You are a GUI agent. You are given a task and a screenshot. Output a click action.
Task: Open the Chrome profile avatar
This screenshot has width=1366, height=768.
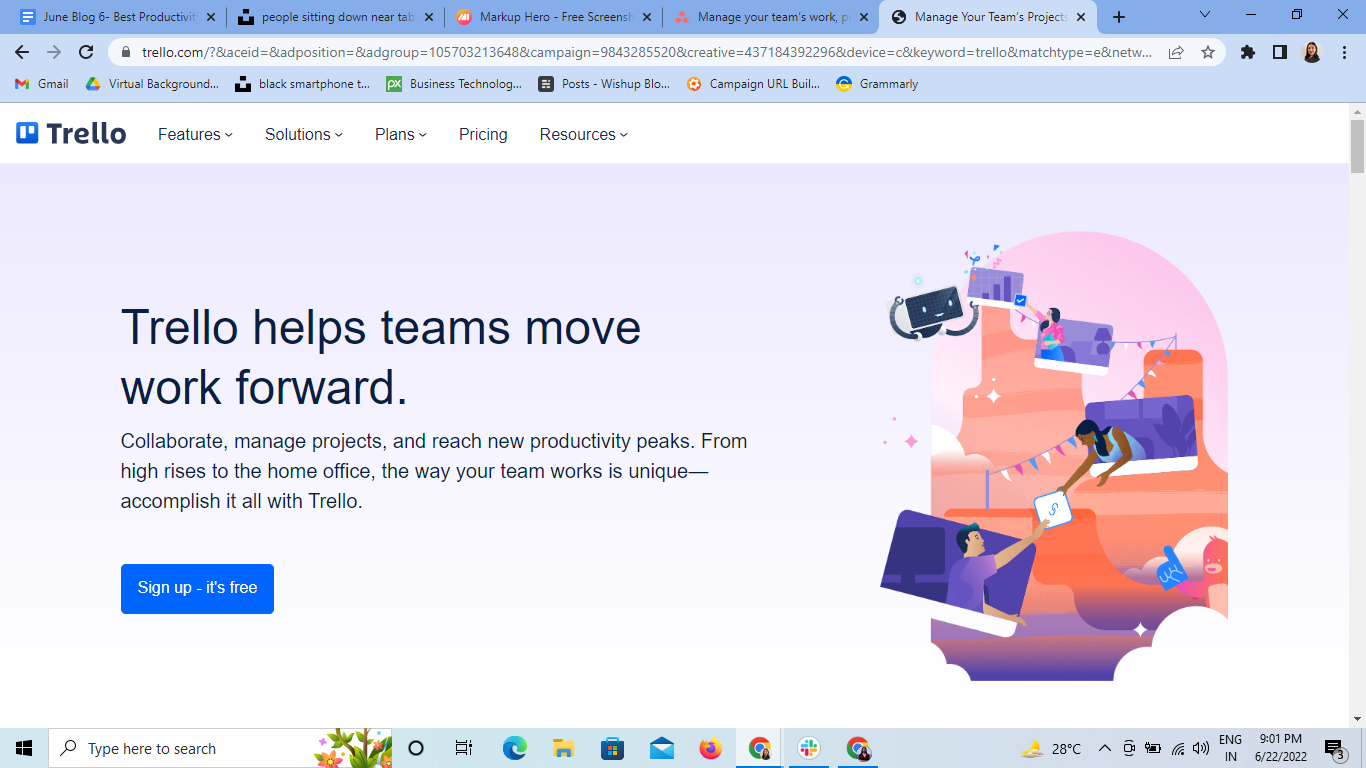pyautogui.click(x=1312, y=52)
